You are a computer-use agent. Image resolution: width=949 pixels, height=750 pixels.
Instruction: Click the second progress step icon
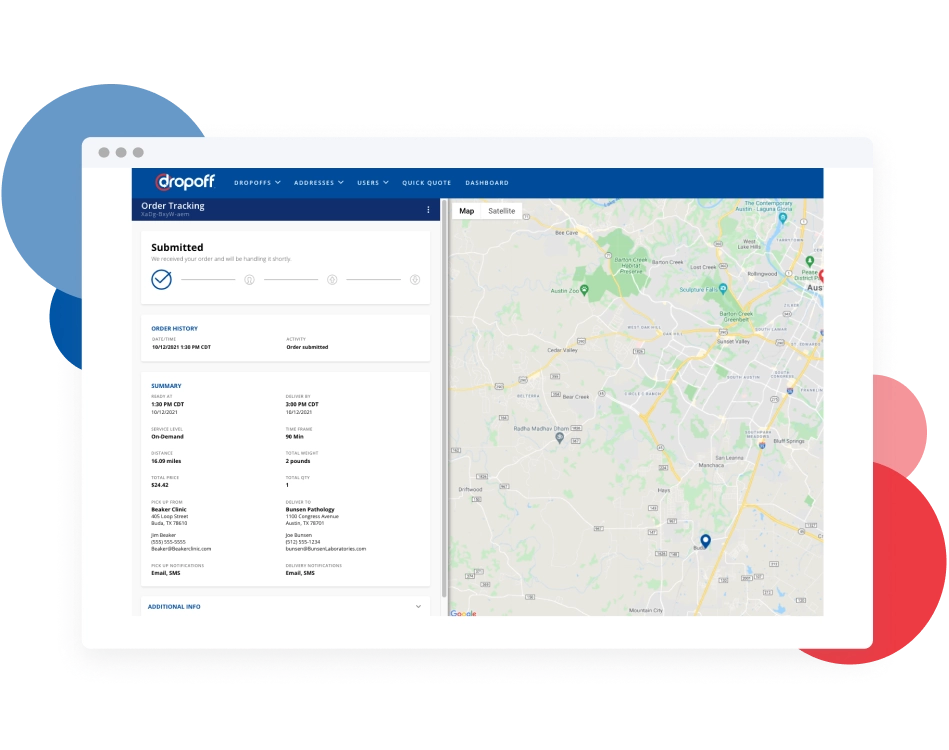coord(249,280)
